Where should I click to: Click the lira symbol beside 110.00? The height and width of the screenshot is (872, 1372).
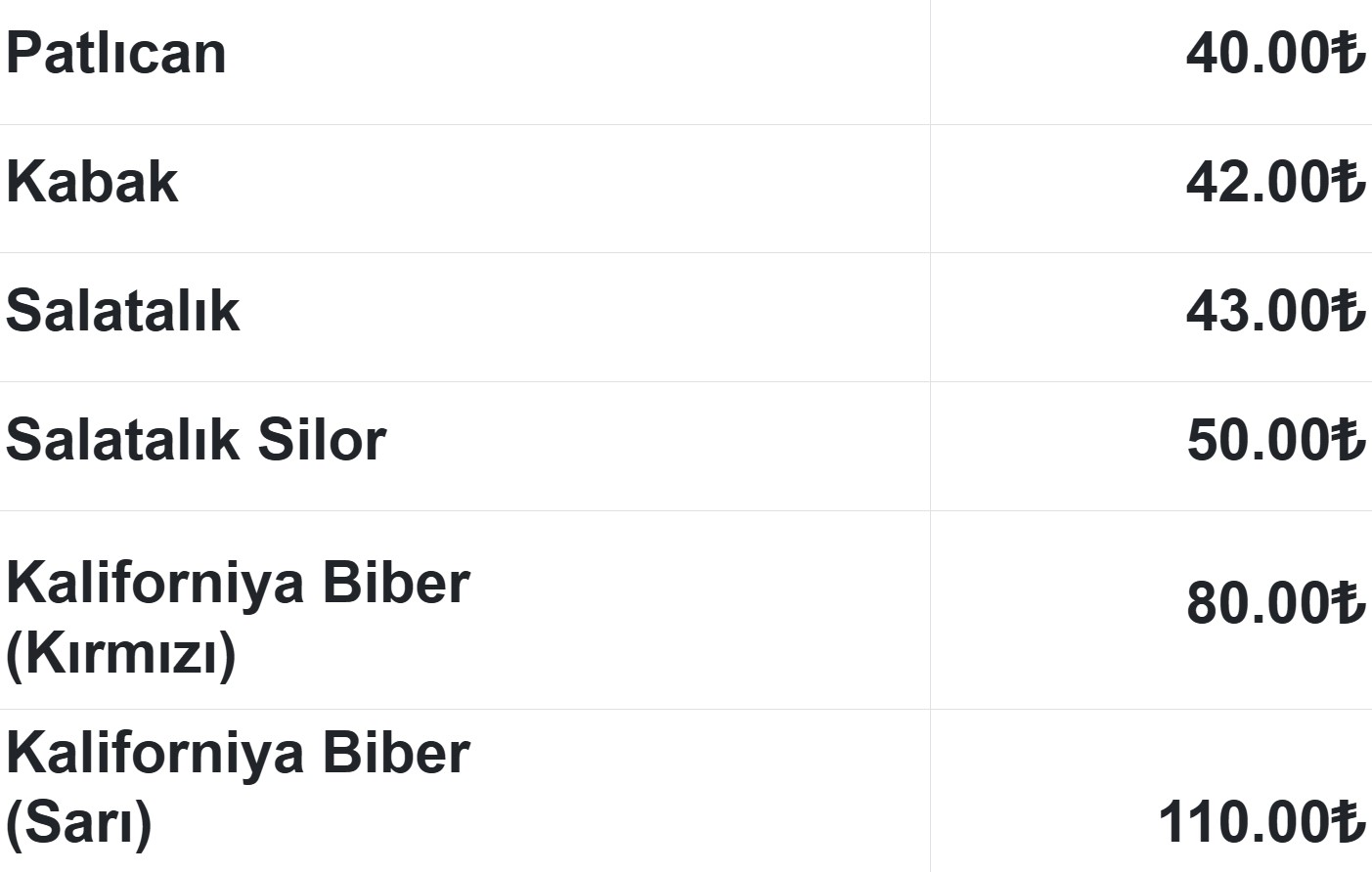[x=1349, y=822]
